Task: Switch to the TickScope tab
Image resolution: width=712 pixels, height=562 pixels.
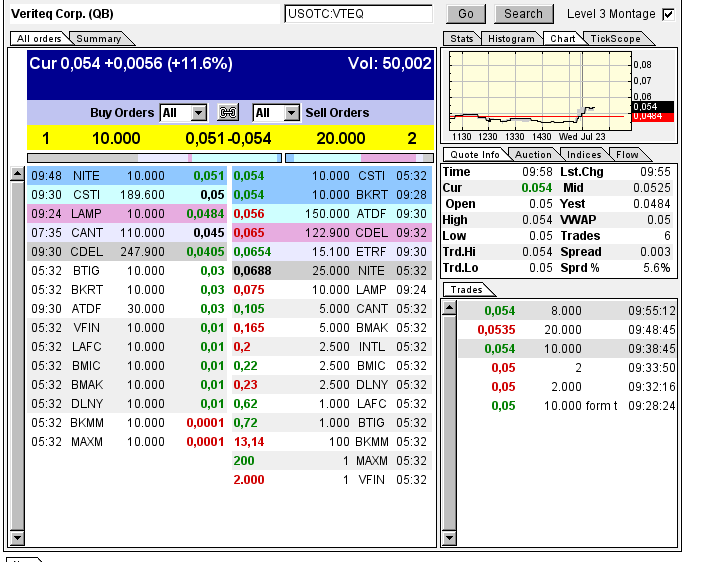Action: [x=614, y=39]
